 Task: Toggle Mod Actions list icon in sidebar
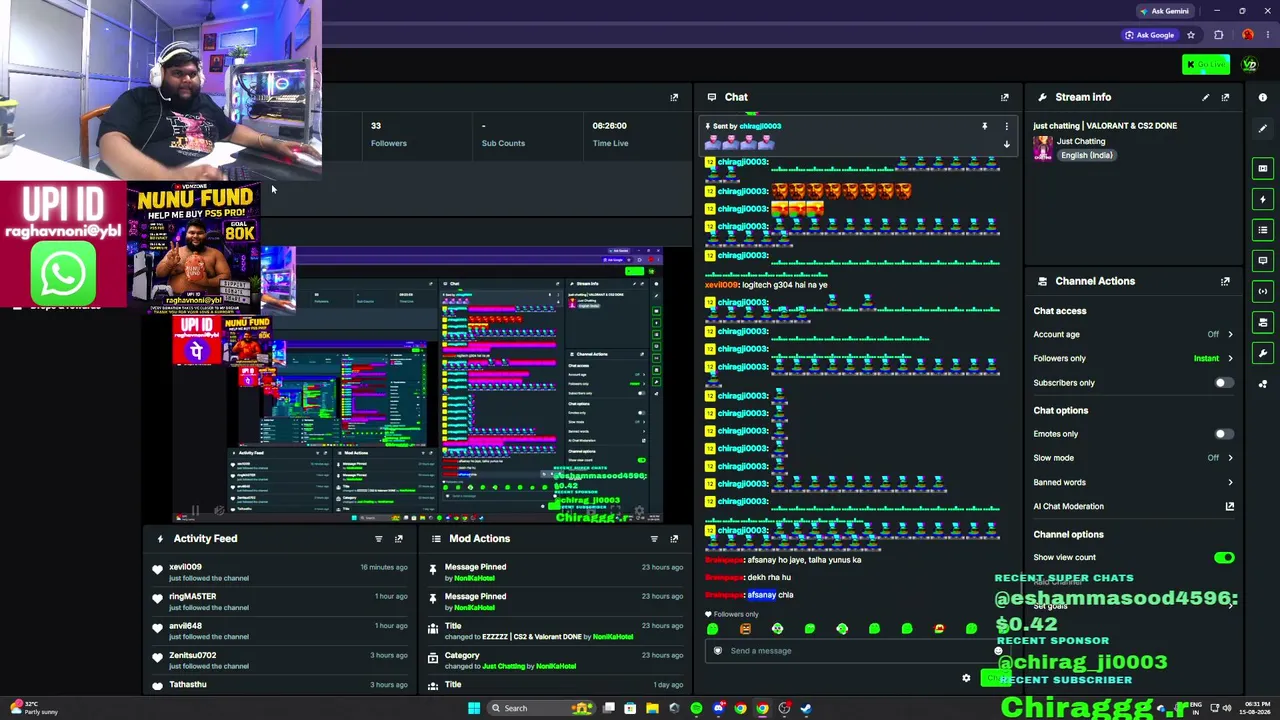[1263, 230]
